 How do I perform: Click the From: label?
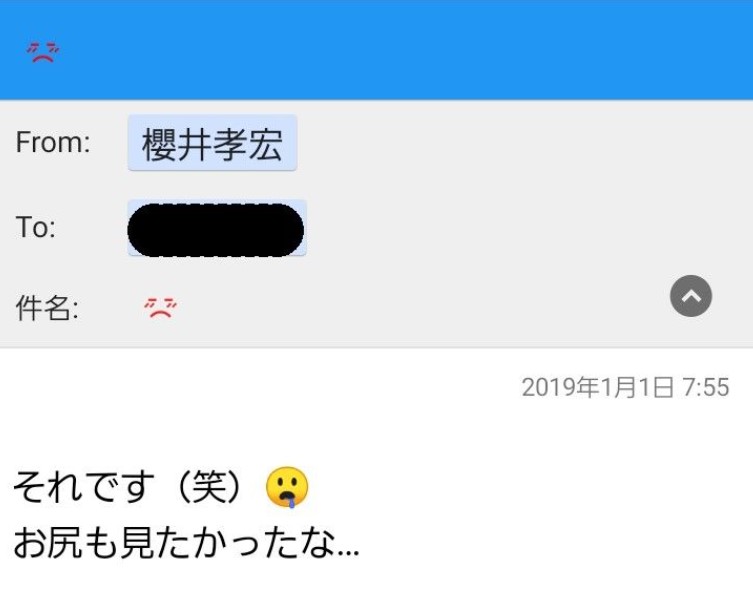[x=53, y=143]
